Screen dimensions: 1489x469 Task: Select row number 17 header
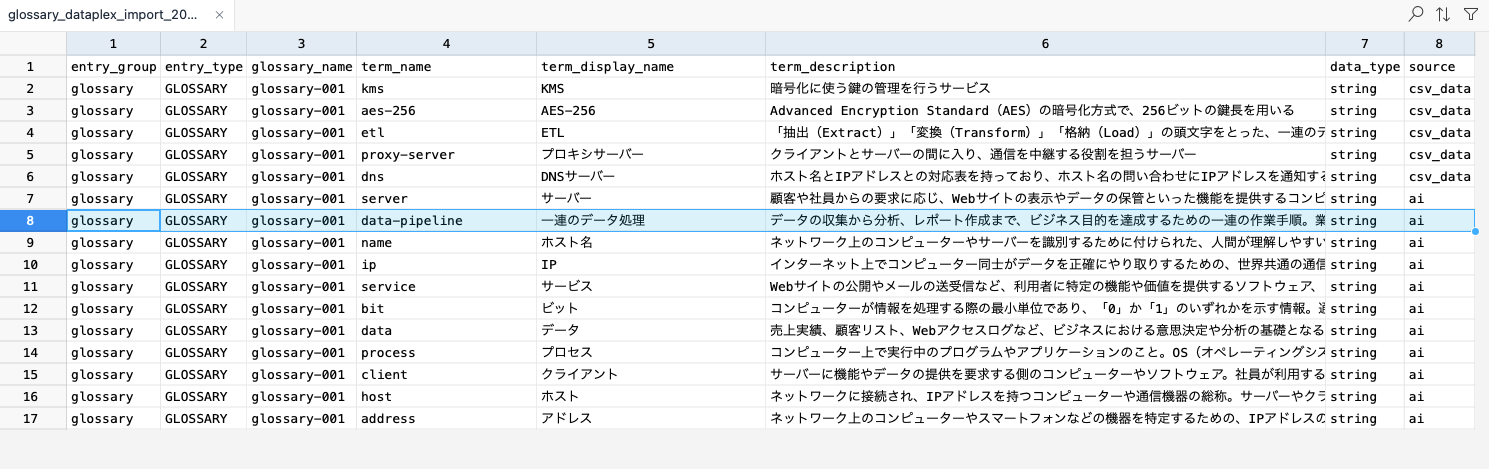(33, 419)
